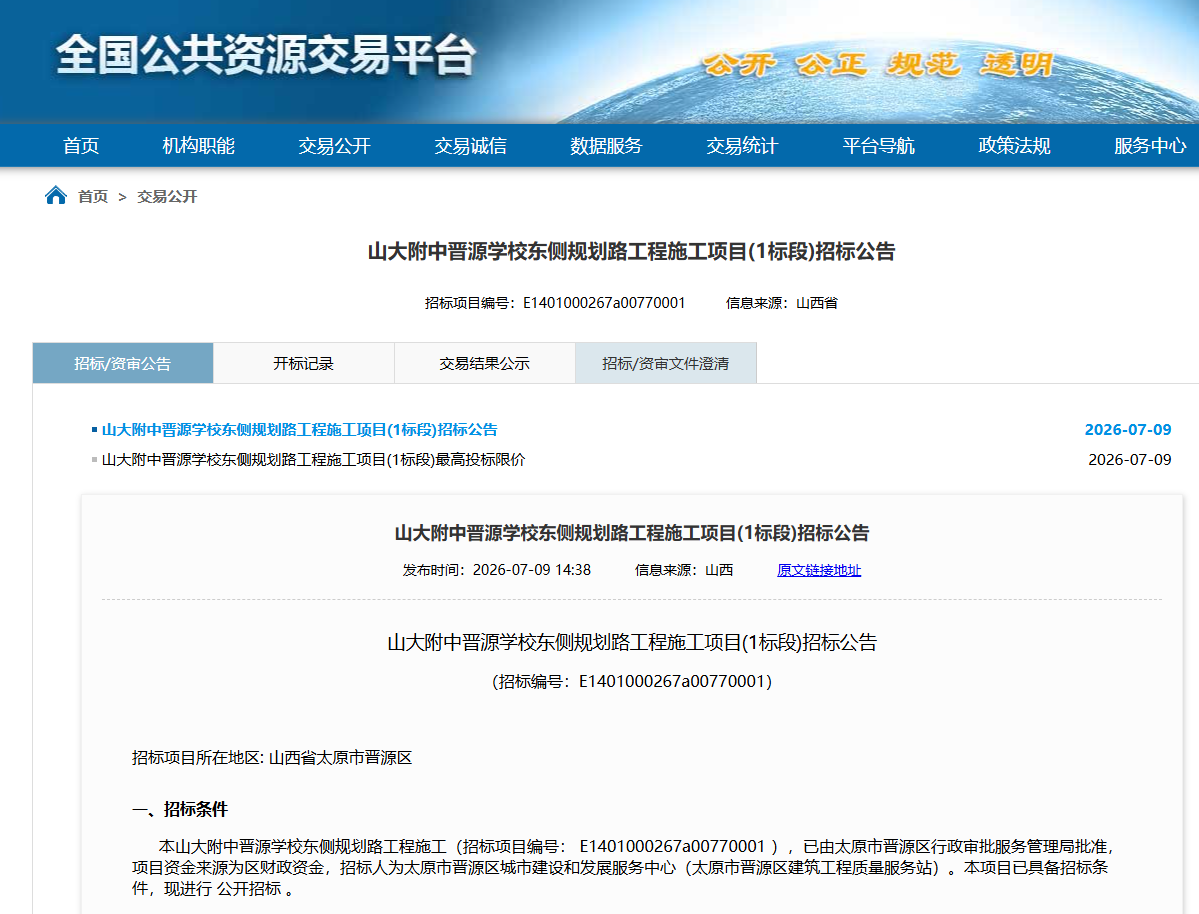1199x914 pixels.
Task: Open 机构职能 menu item
Action: (199, 145)
